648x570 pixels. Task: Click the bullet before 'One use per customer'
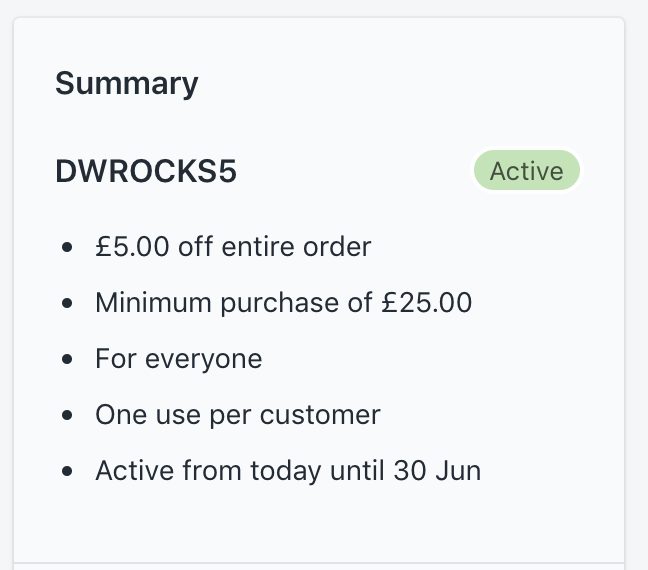(x=67, y=415)
